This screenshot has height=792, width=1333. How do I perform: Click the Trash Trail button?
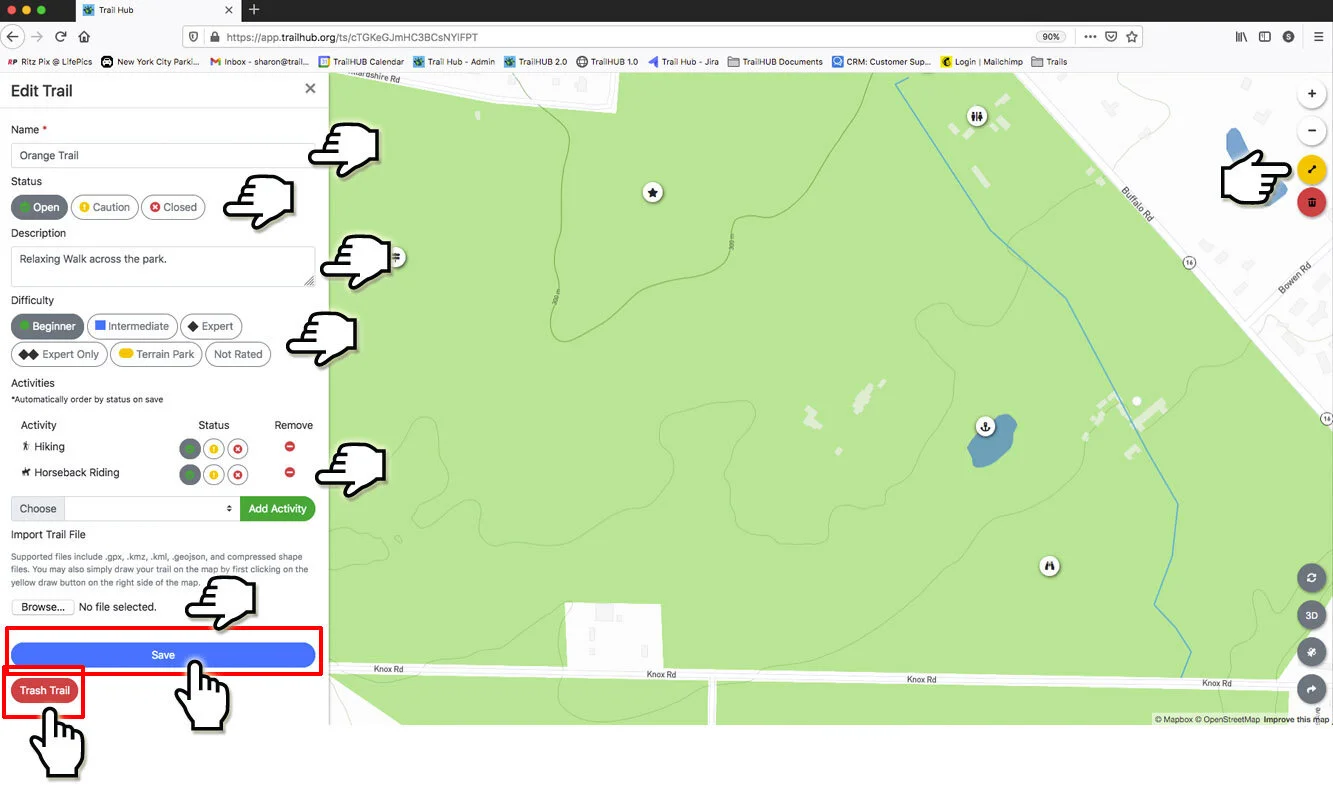pos(45,690)
